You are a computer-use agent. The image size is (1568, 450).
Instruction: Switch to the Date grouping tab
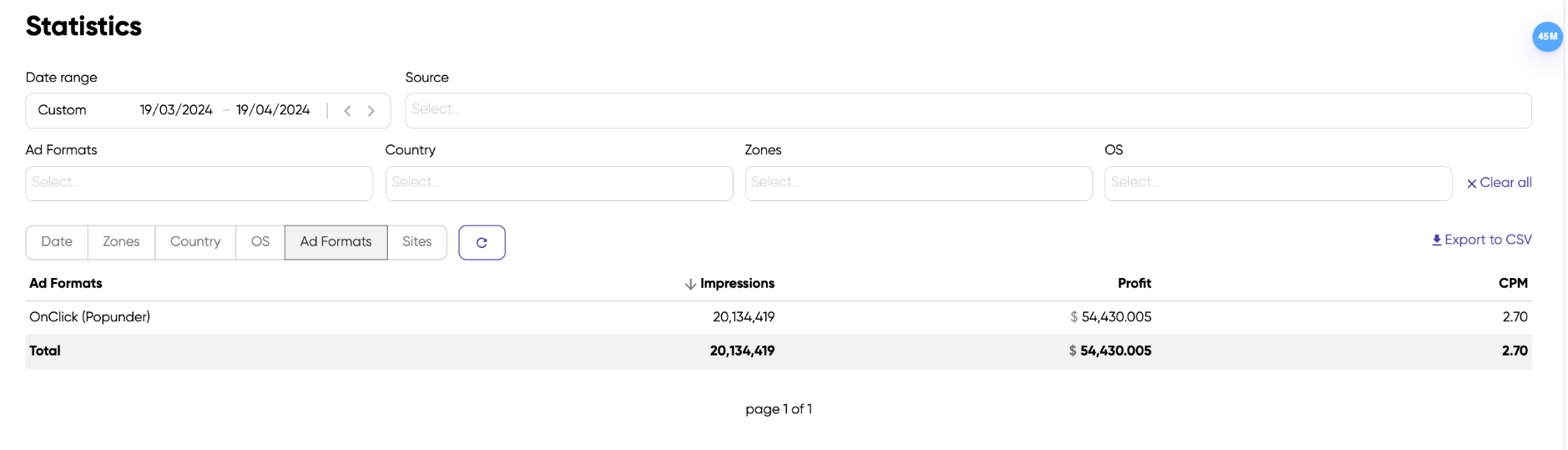click(57, 242)
